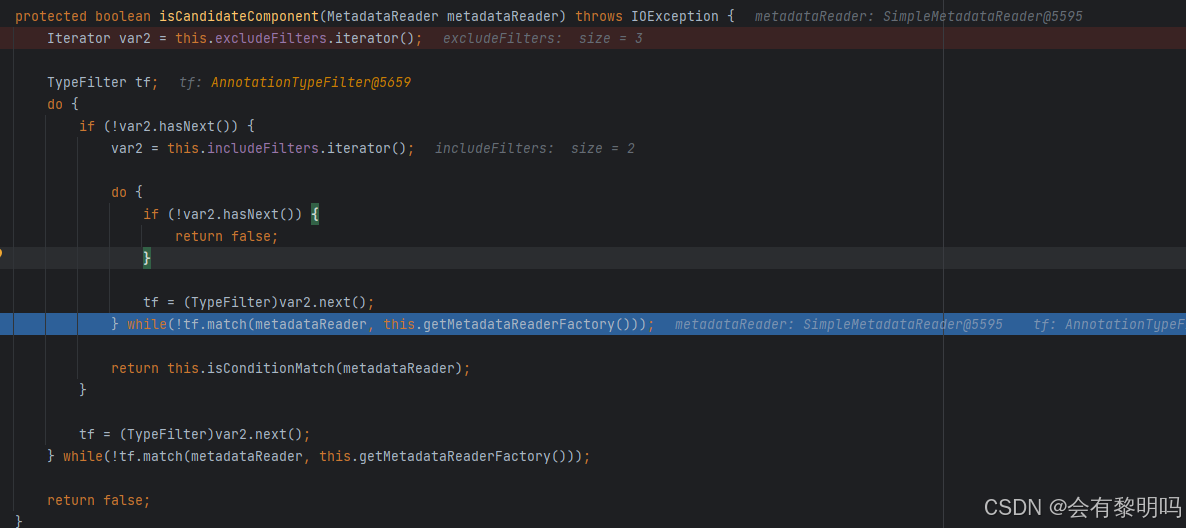Screen dimensions: 1186x528
Task: Click the Iterator type in var2 declaration
Action: (x=79, y=38)
